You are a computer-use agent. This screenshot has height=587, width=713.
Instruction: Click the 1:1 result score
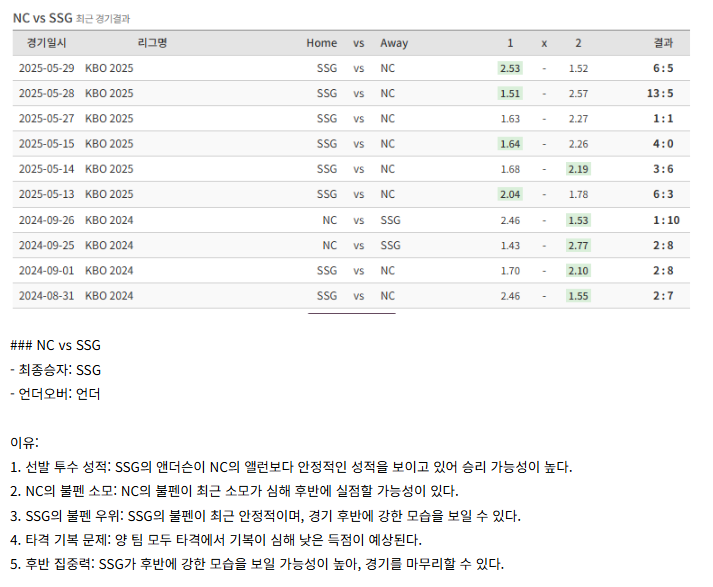coord(663,119)
